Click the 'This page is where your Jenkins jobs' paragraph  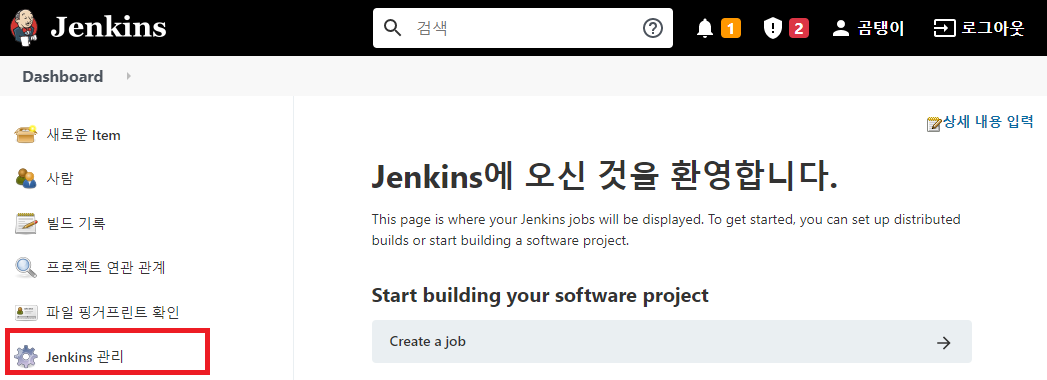(x=666, y=230)
